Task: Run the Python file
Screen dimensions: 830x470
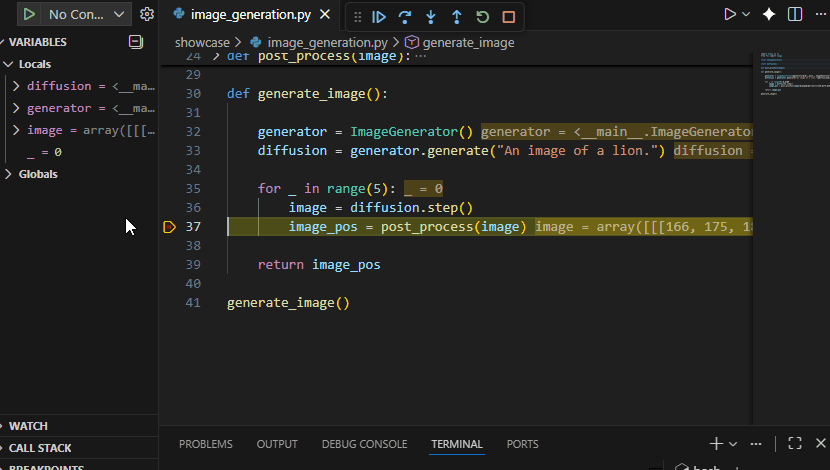Action: click(730, 14)
